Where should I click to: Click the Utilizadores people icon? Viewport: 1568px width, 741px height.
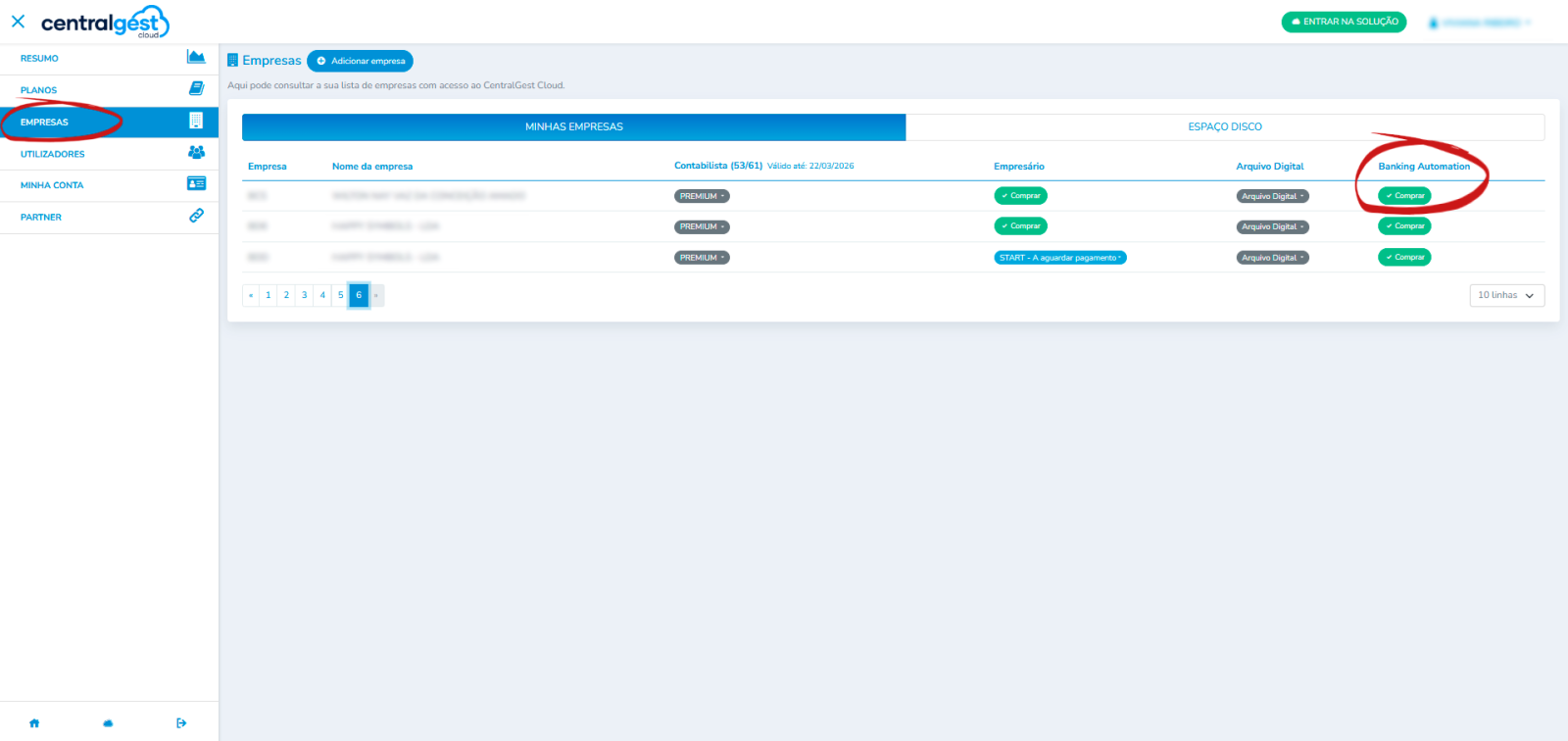[x=196, y=153]
